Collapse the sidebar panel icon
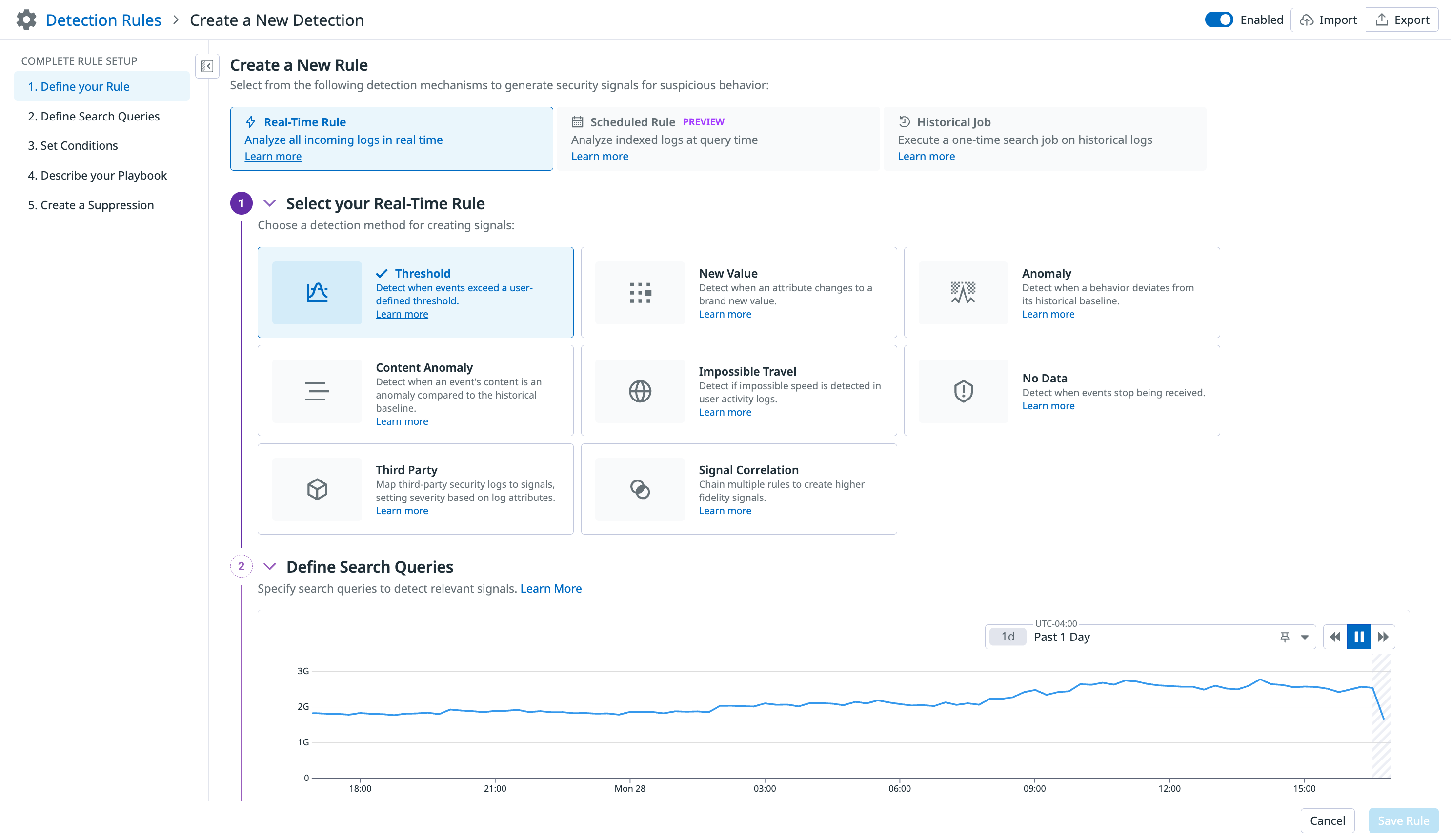Viewport: 1451px width, 840px height. point(207,66)
